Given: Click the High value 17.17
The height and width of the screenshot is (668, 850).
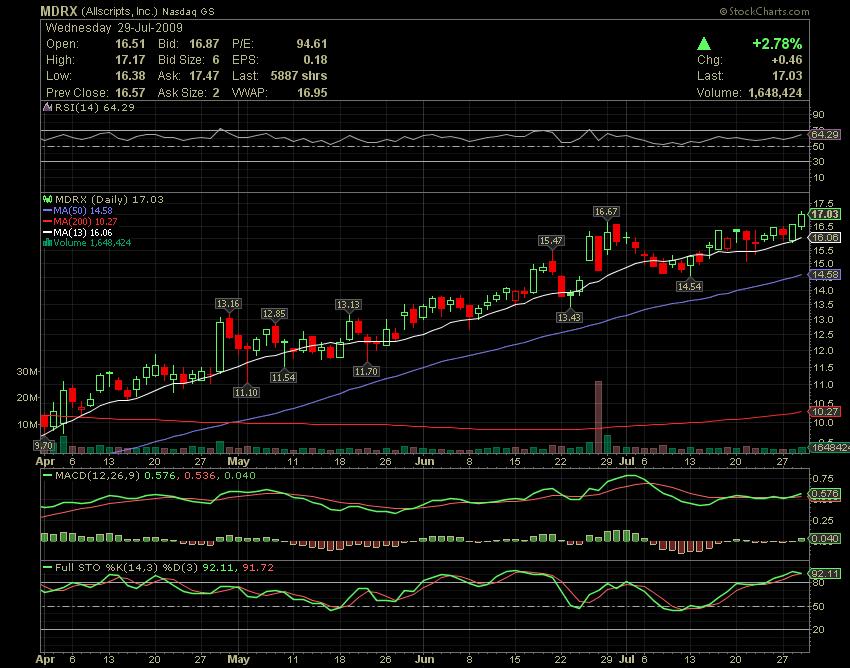Looking at the screenshot, I should point(130,60).
